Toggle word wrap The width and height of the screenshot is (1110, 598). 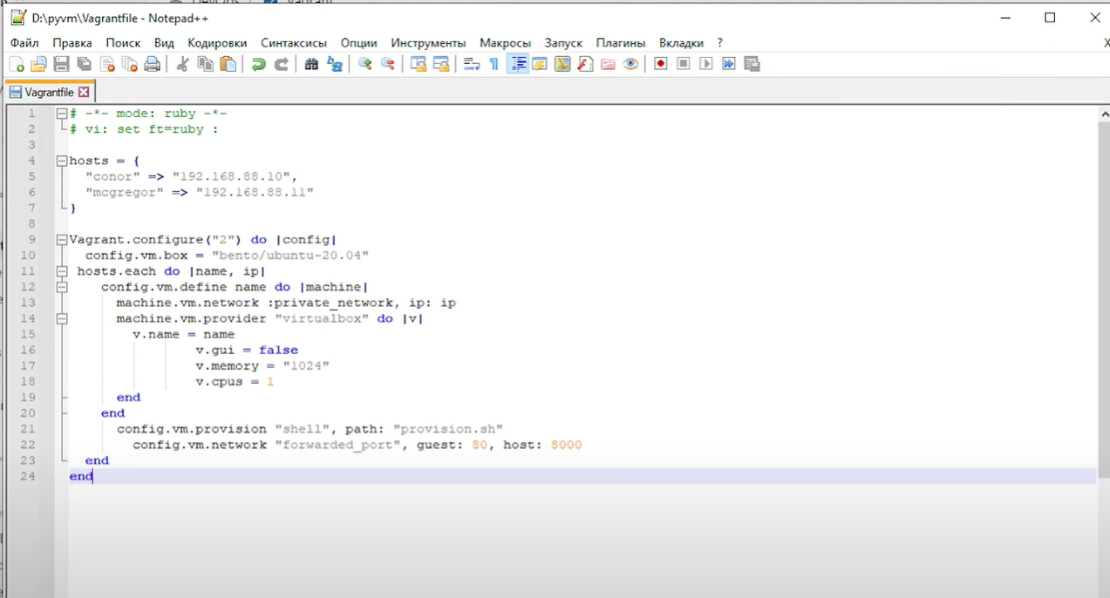(x=471, y=64)
